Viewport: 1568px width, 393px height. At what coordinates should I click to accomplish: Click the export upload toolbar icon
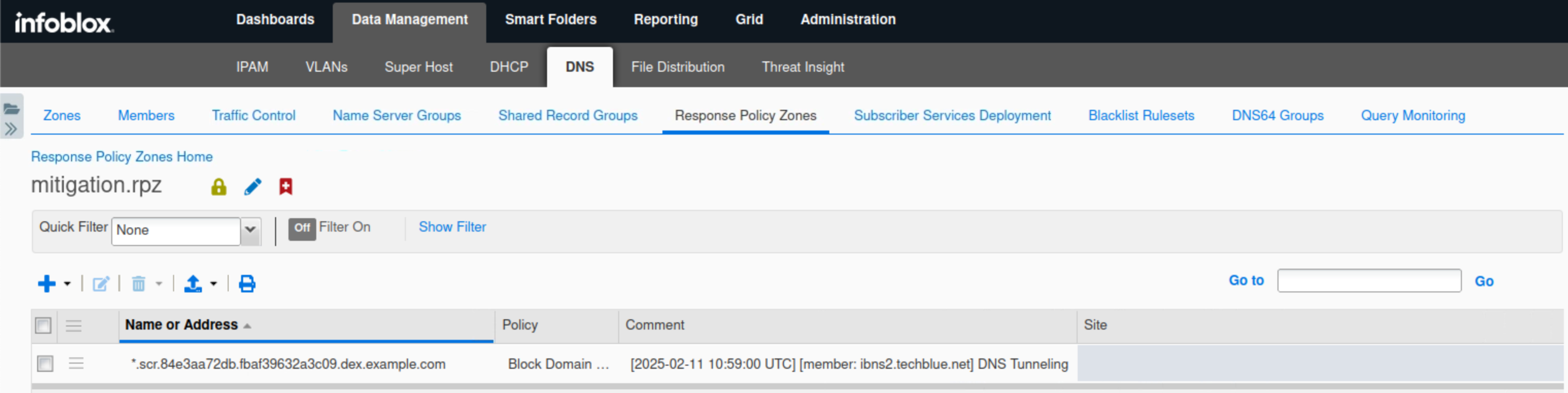coord(193,284)
